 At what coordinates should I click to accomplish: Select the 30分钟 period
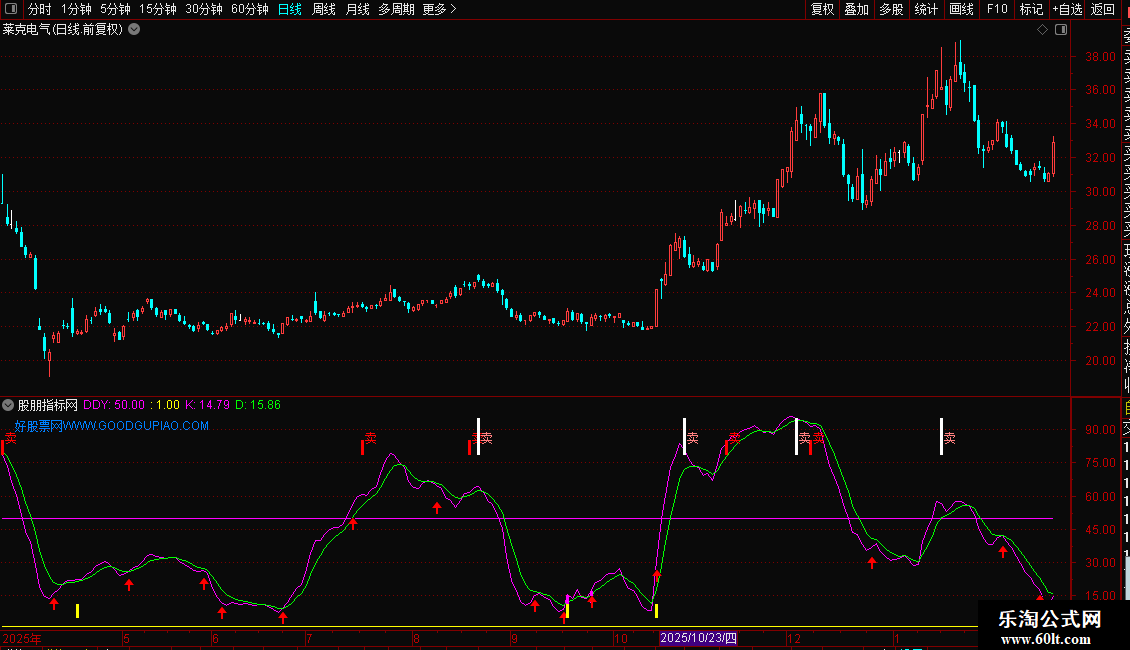pyautogui.click(x=204, y=9)
